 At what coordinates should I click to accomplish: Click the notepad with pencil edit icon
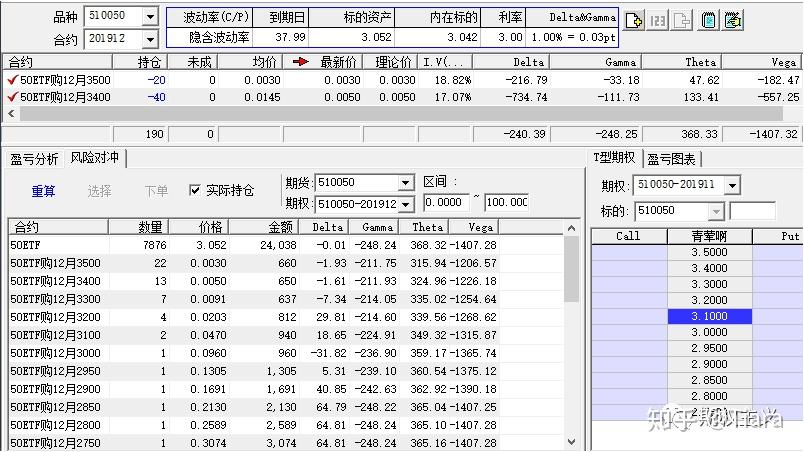(x=733, y=20)
